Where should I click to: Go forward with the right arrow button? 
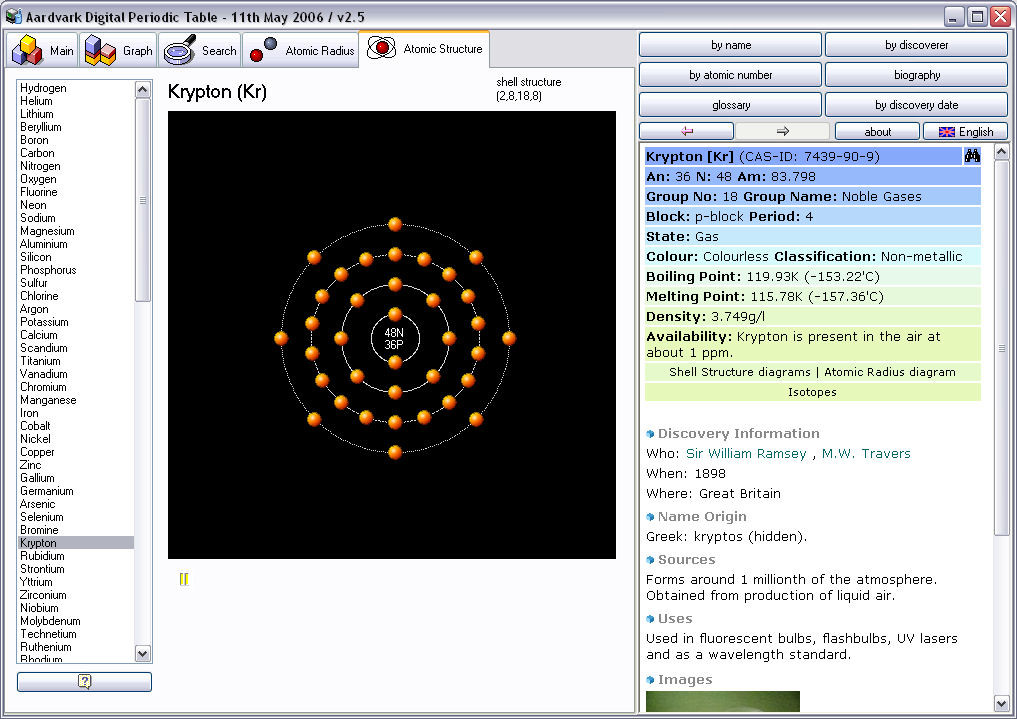(782, 131)
